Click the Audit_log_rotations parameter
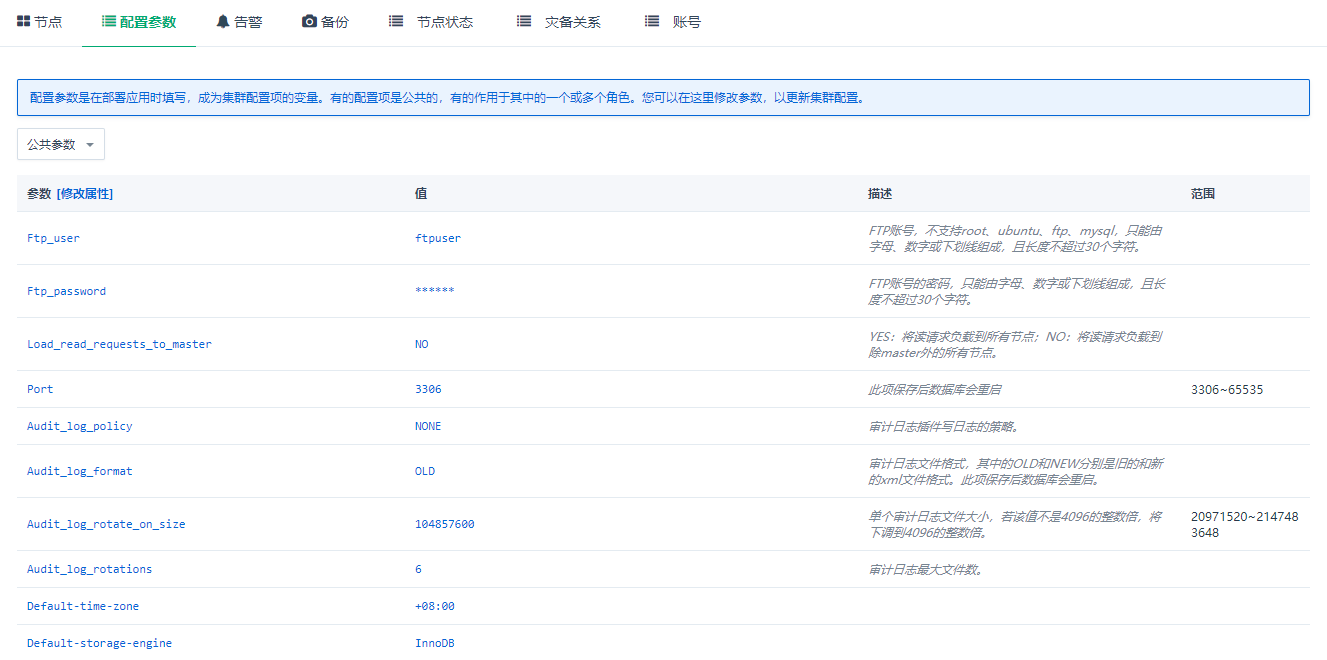1327x660 pixels. click(x=89, y=569)
